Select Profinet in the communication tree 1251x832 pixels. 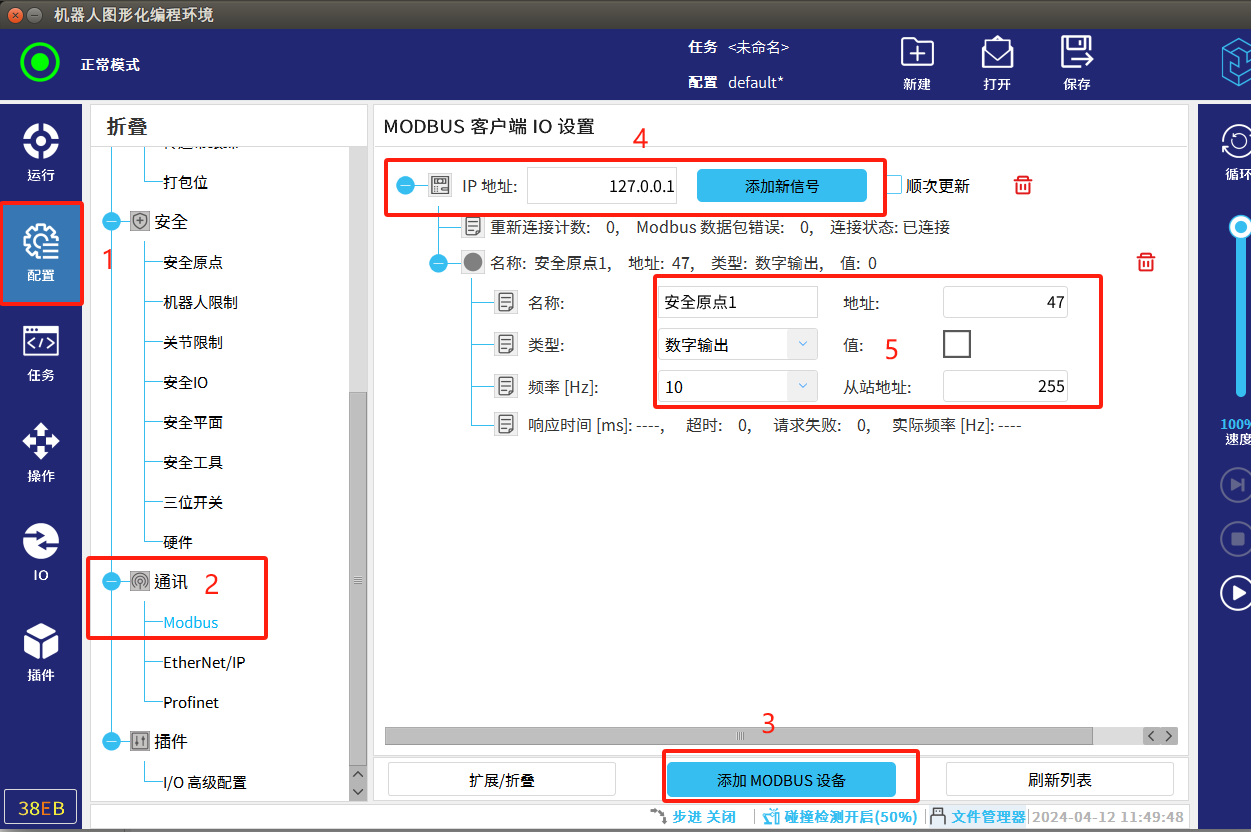pyautogui.click(x=191, y=702)
